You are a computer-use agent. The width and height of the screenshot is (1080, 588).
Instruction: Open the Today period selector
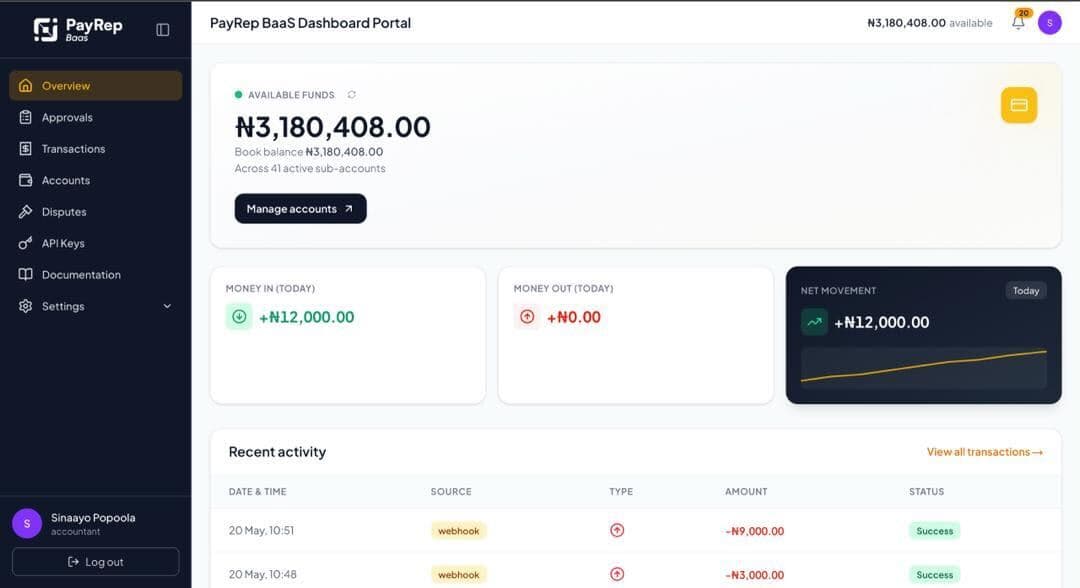(x=1026, y=291)
